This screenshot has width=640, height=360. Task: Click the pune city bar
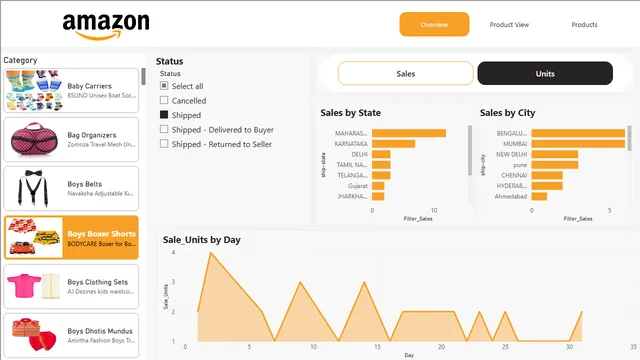pyautogui.click(x=555, y=165)
